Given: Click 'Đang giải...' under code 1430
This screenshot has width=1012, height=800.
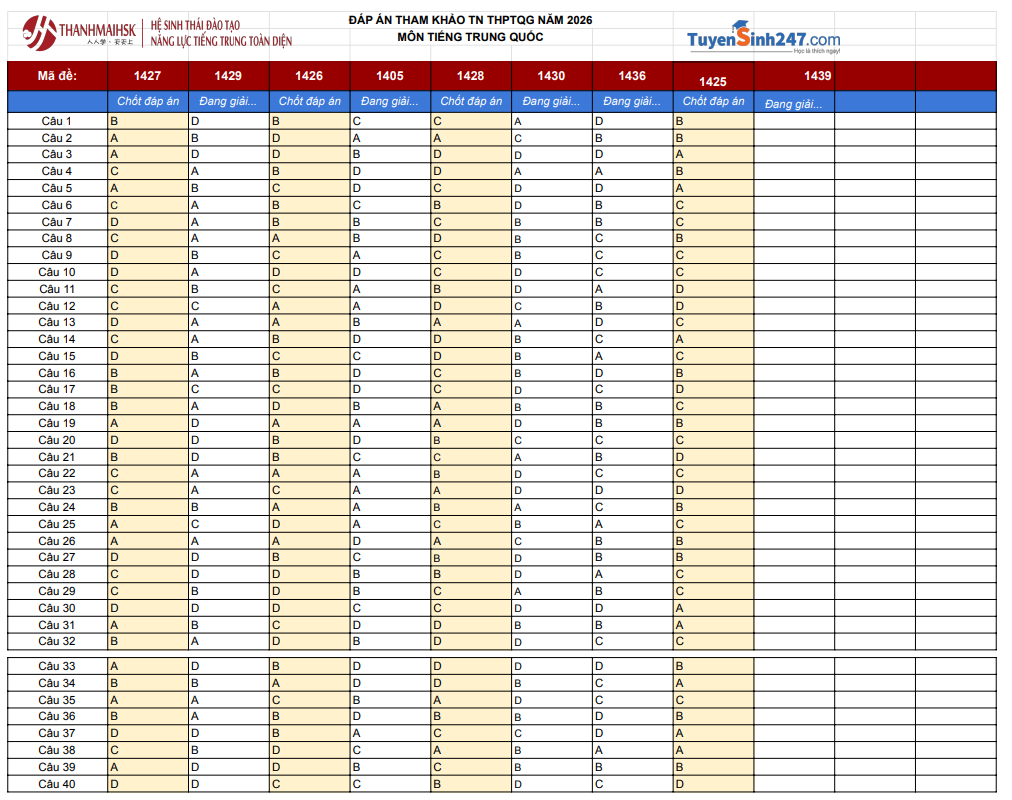Looking at the screenshot, I should 551,101.
